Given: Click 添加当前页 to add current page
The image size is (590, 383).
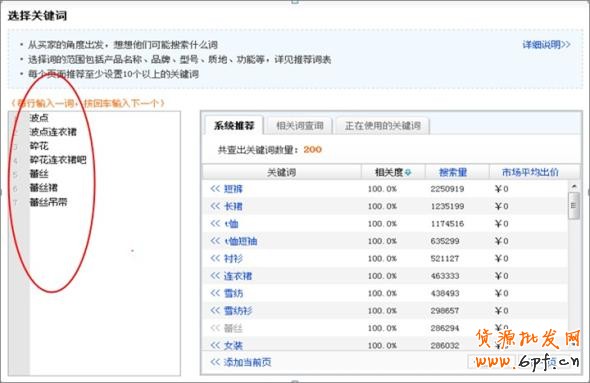Looking at the screenshot, I should point(248,362).
